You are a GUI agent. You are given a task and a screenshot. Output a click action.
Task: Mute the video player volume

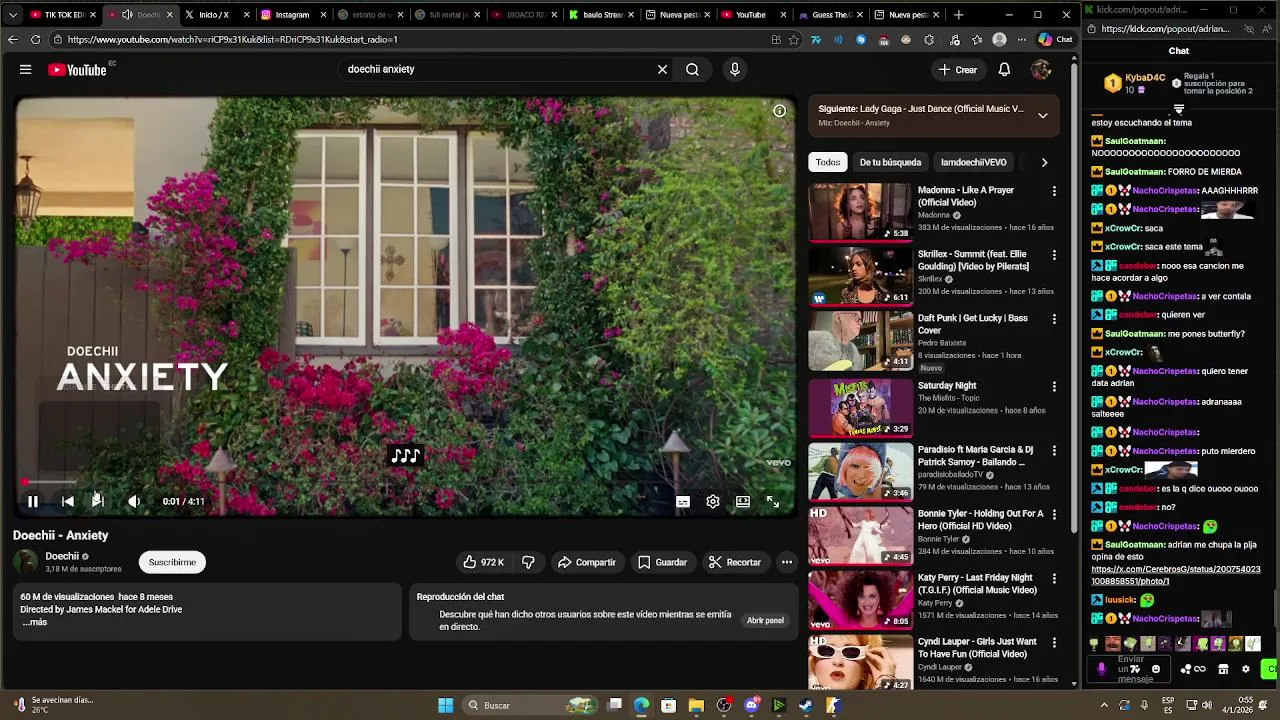[x=134, y=502]
